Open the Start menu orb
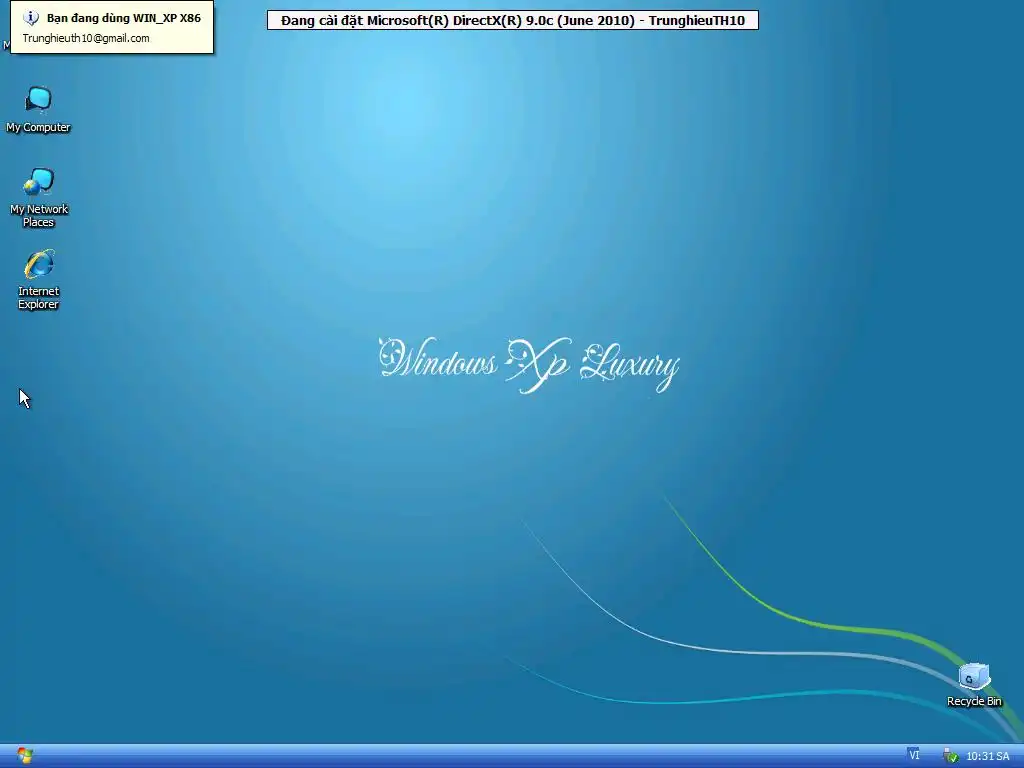The image size is (1024, 768). (x=25, y=756)
